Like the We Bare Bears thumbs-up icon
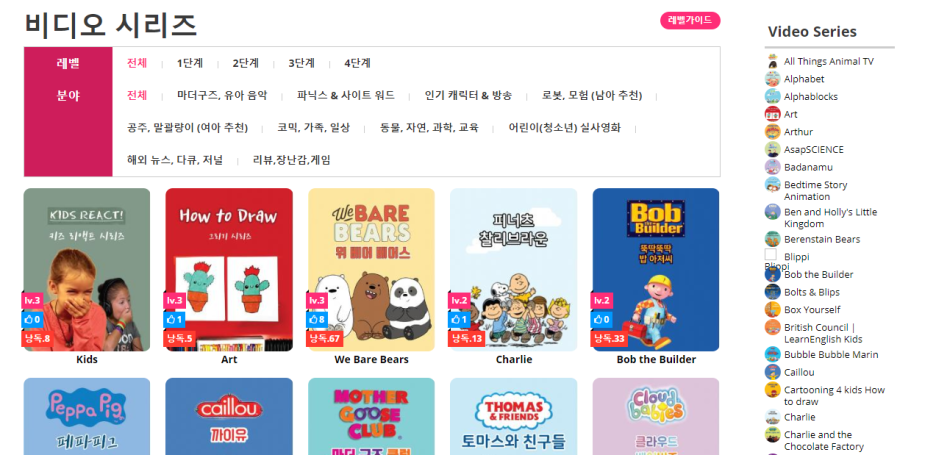This screenshot has width=936, height=455. (x=314, y=319)
